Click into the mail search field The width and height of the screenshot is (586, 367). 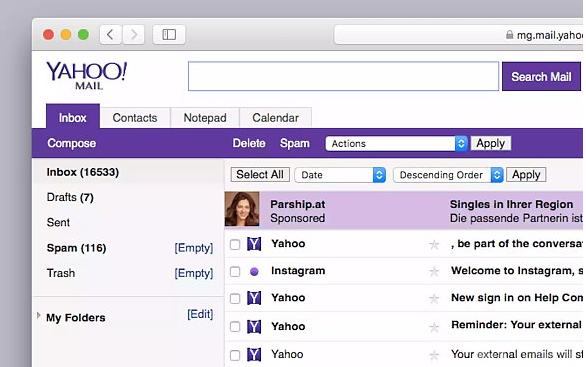(343, 76)
